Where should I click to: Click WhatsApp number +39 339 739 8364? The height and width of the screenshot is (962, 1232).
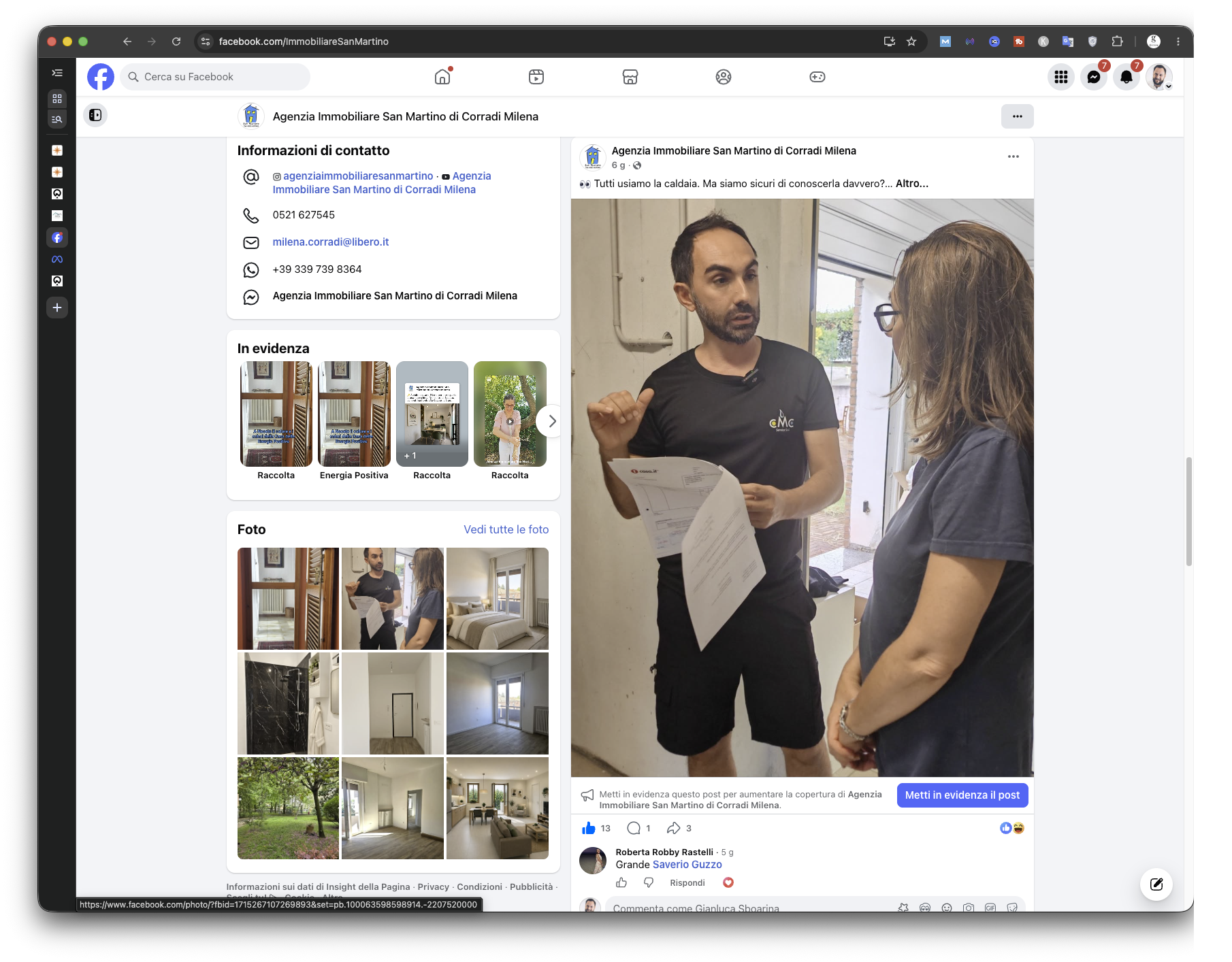pos(317,269)
